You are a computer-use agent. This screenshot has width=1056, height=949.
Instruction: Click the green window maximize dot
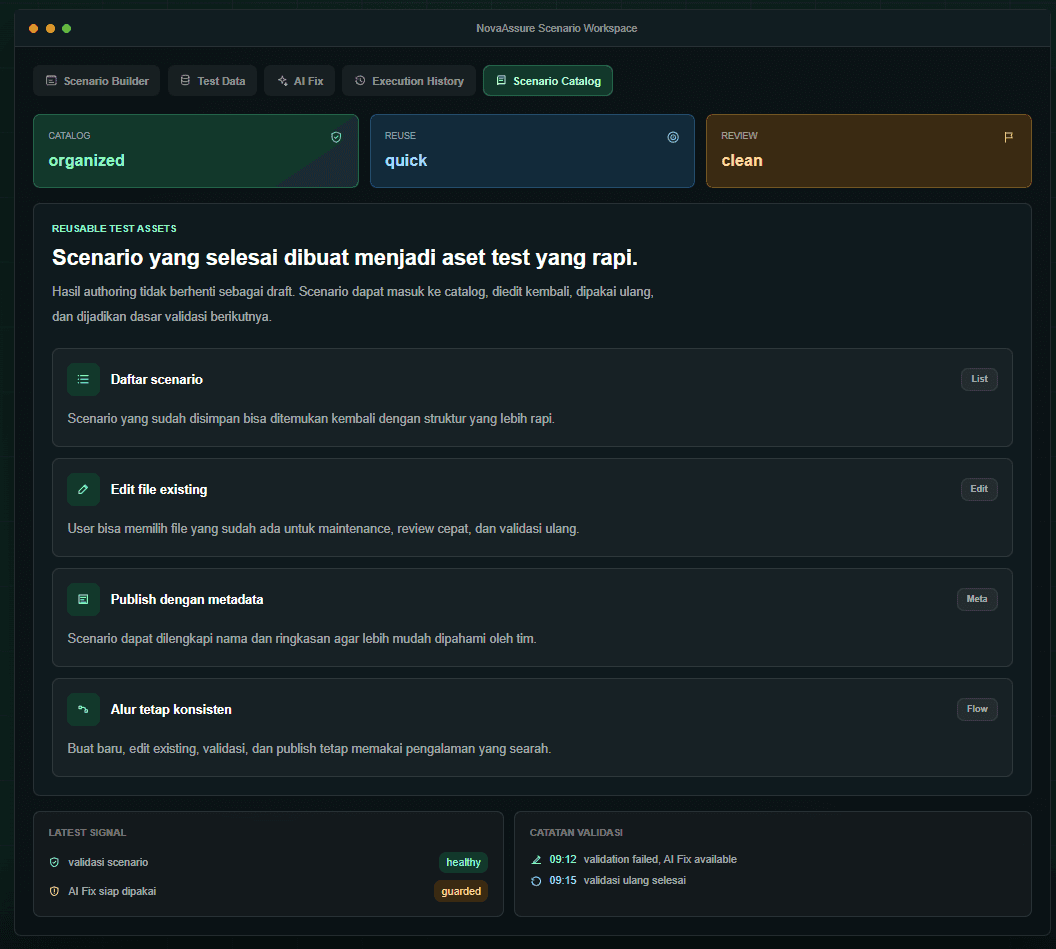(67, 28)
